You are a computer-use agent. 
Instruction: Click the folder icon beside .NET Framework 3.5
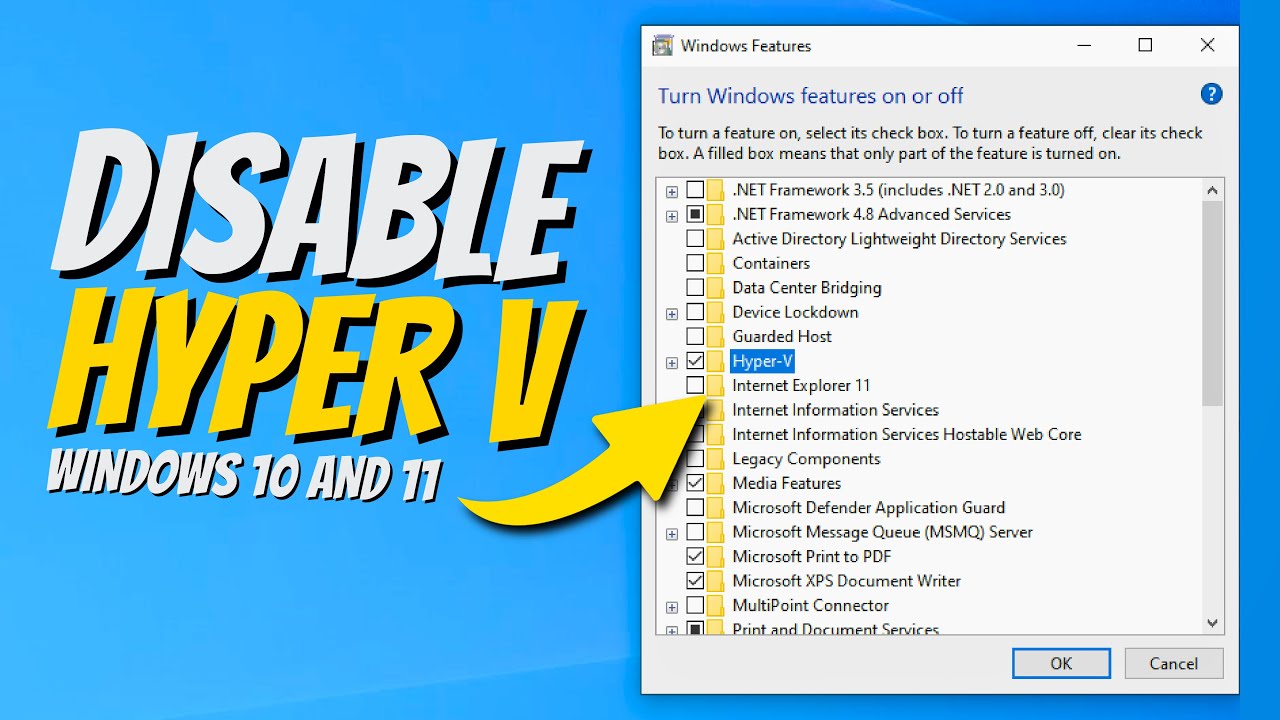coord(715,190)
